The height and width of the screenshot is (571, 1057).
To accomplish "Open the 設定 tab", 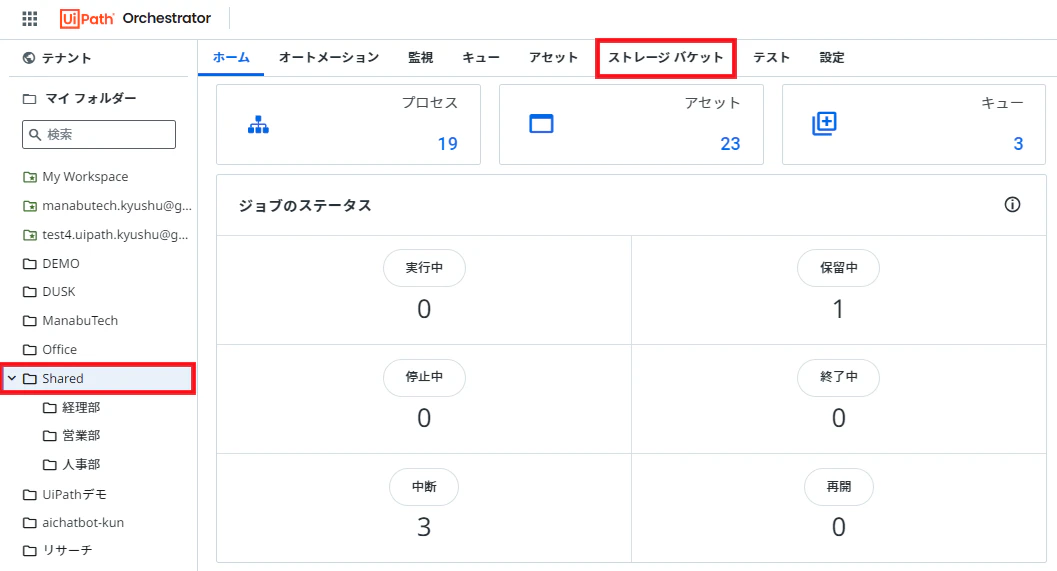I will point(832,58).
